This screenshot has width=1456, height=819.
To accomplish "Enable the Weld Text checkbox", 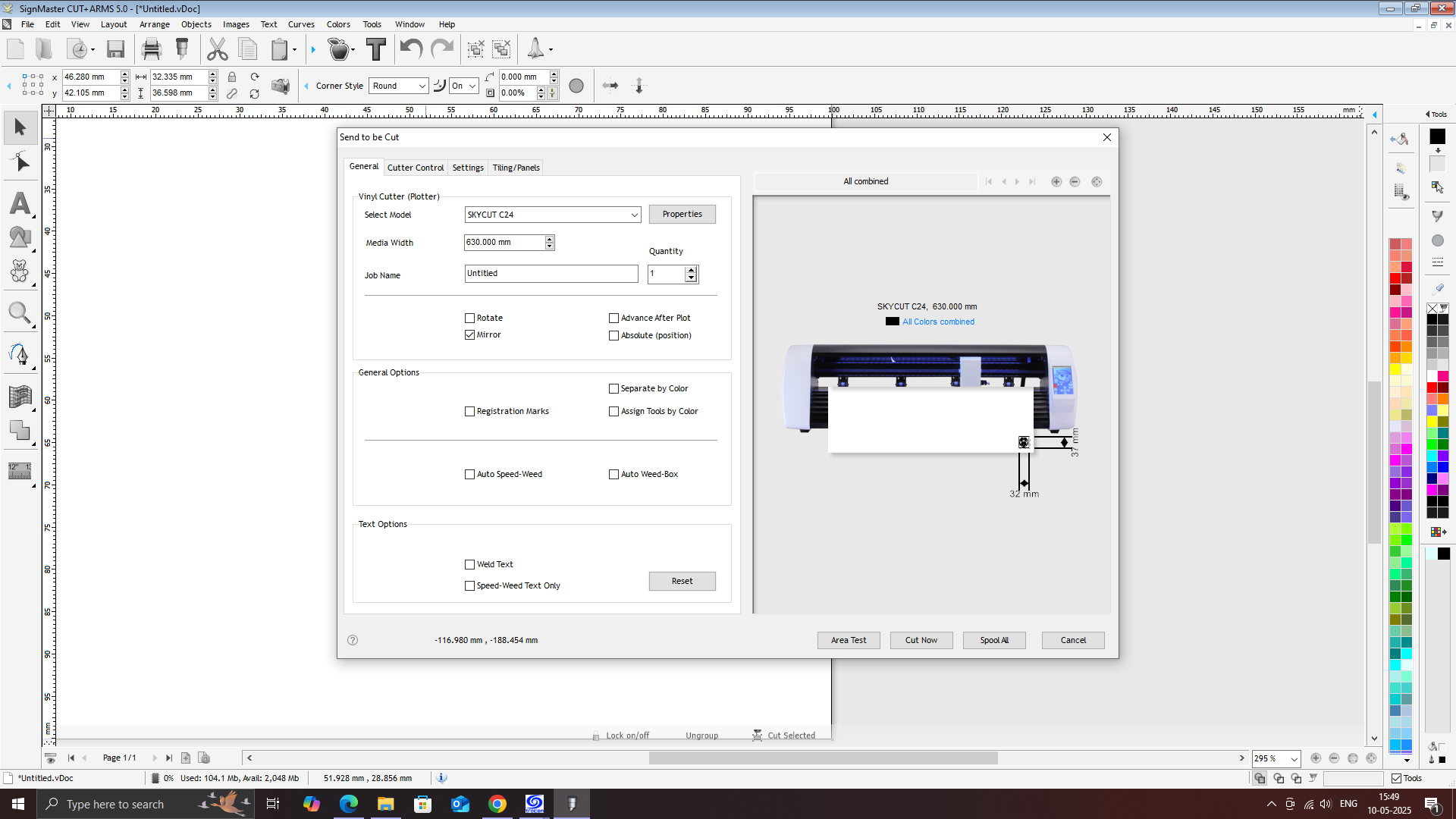I will point(469,565).
